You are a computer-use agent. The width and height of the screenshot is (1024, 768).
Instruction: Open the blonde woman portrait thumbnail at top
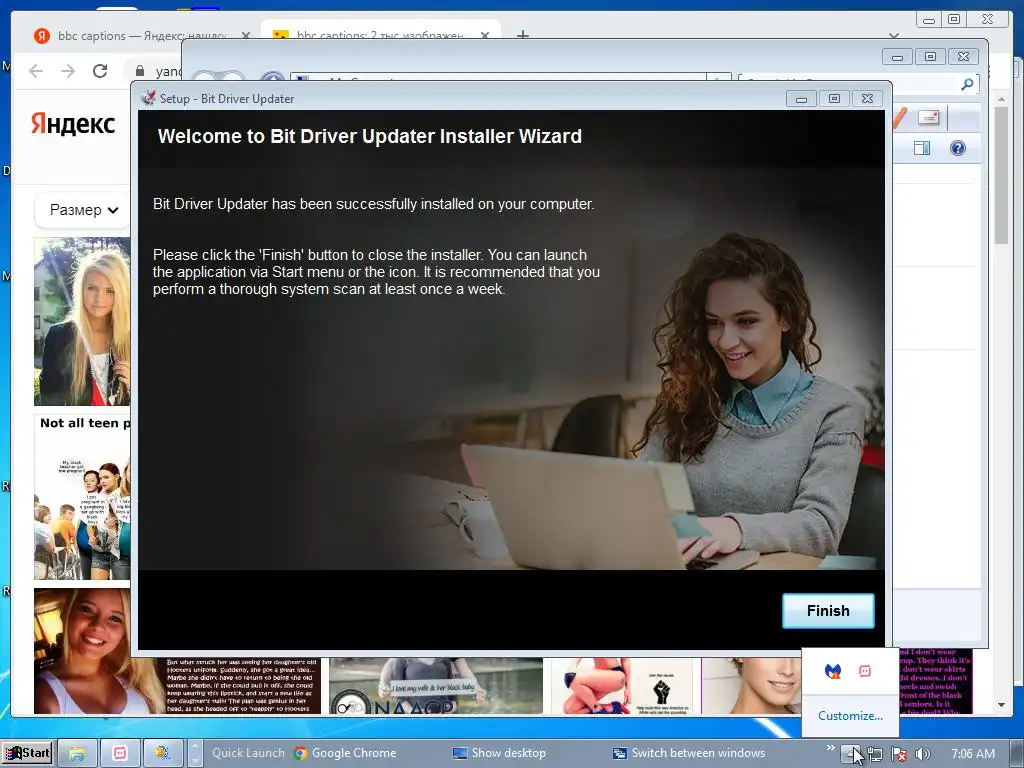(x=82, y=321)
